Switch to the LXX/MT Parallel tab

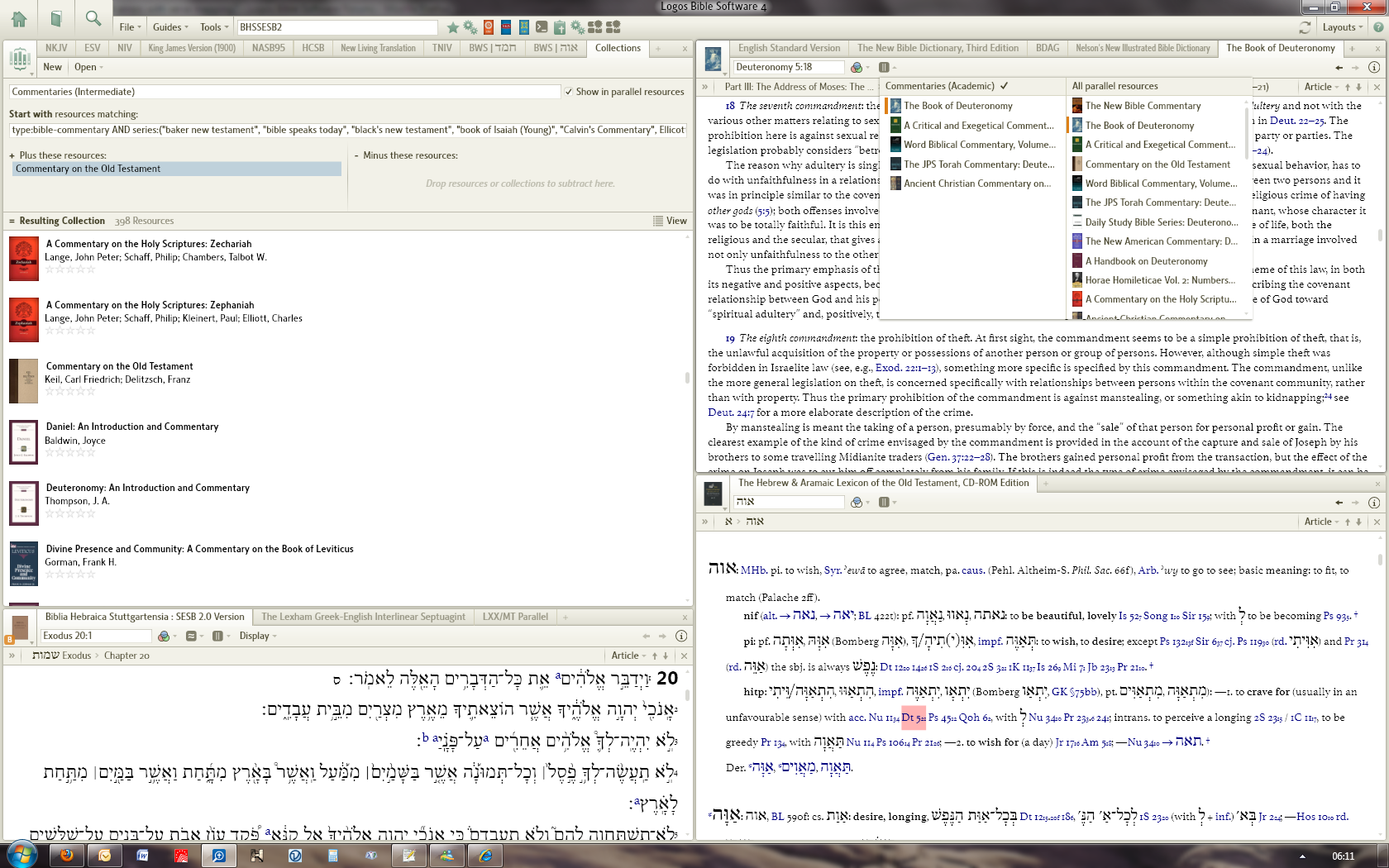pos(515,617)
